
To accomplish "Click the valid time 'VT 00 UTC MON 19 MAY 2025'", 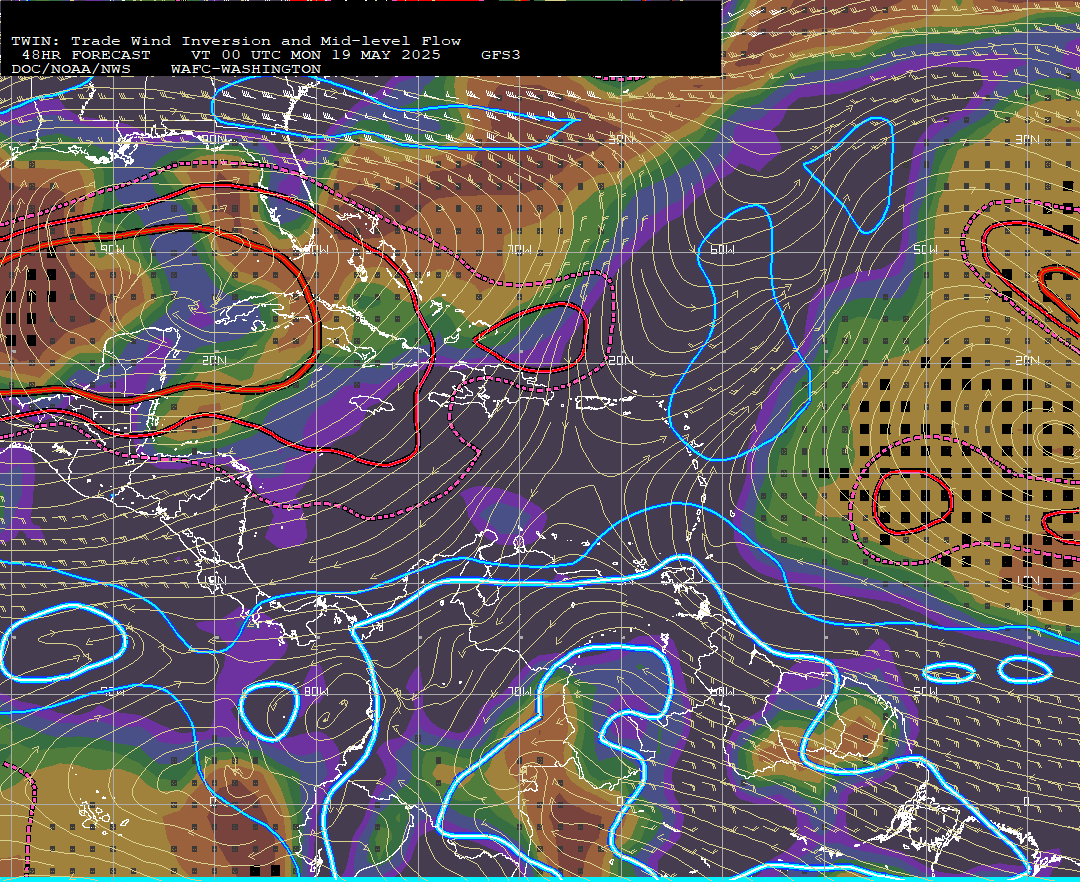I will (x=315, y=55).
